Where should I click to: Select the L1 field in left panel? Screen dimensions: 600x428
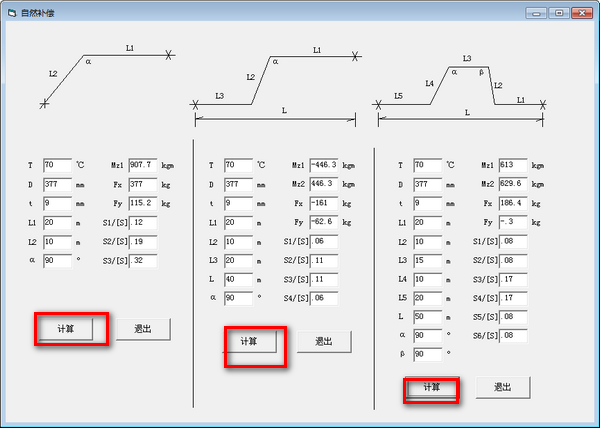[x=57, y=223]
